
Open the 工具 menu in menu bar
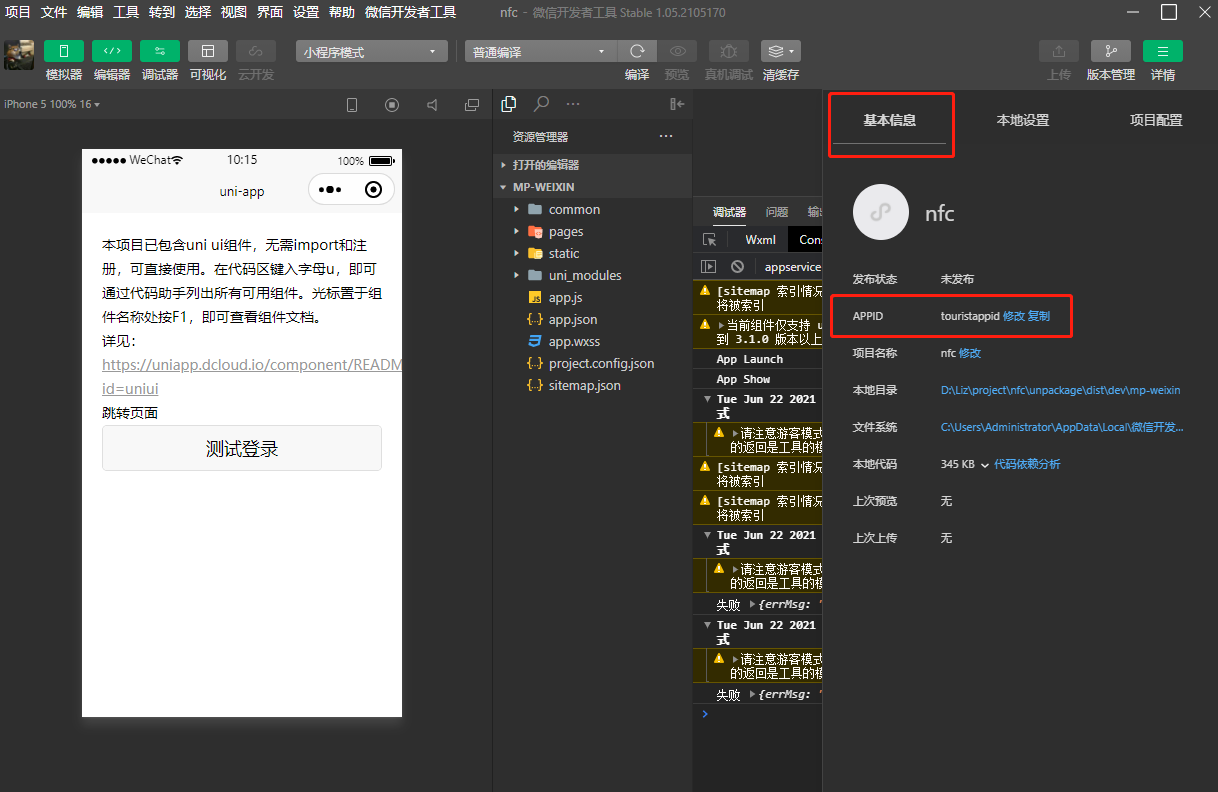(x=126, y=12)
